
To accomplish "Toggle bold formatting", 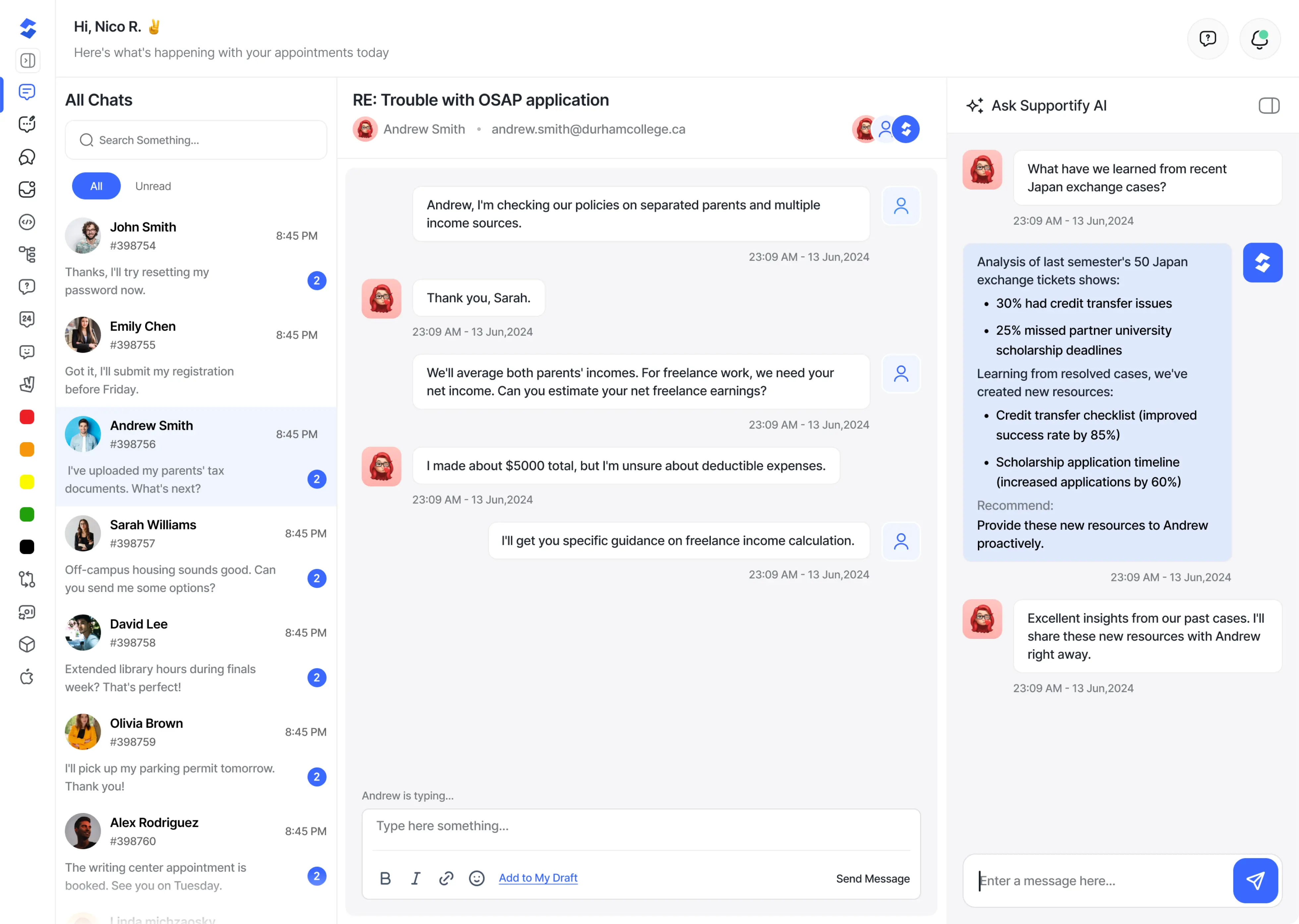I will tap(385, 878).
